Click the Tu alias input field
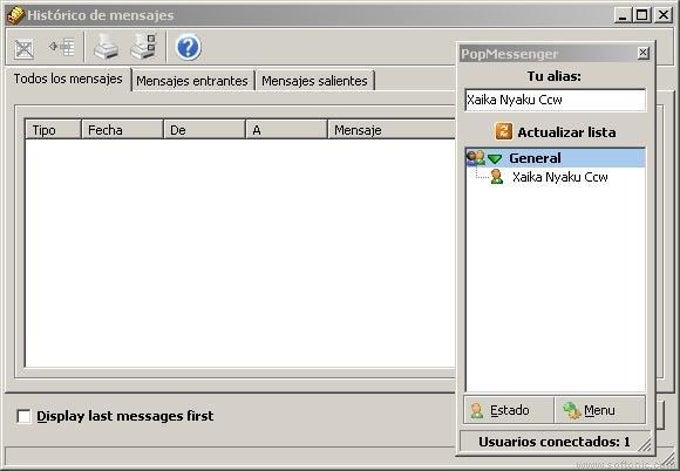680x471 pixels. point(555,100)
